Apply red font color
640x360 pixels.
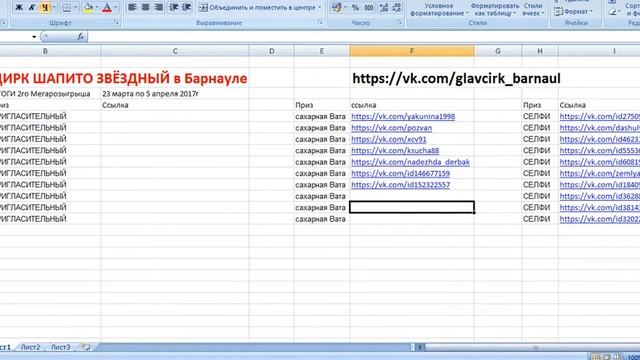[107, 7]
